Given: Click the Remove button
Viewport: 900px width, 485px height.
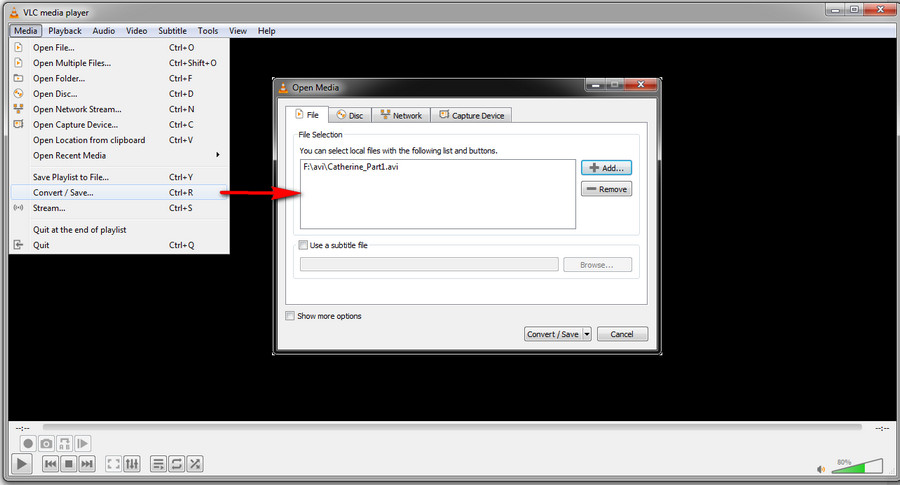Looking at the screenshot, I should [x=607, y=189].
